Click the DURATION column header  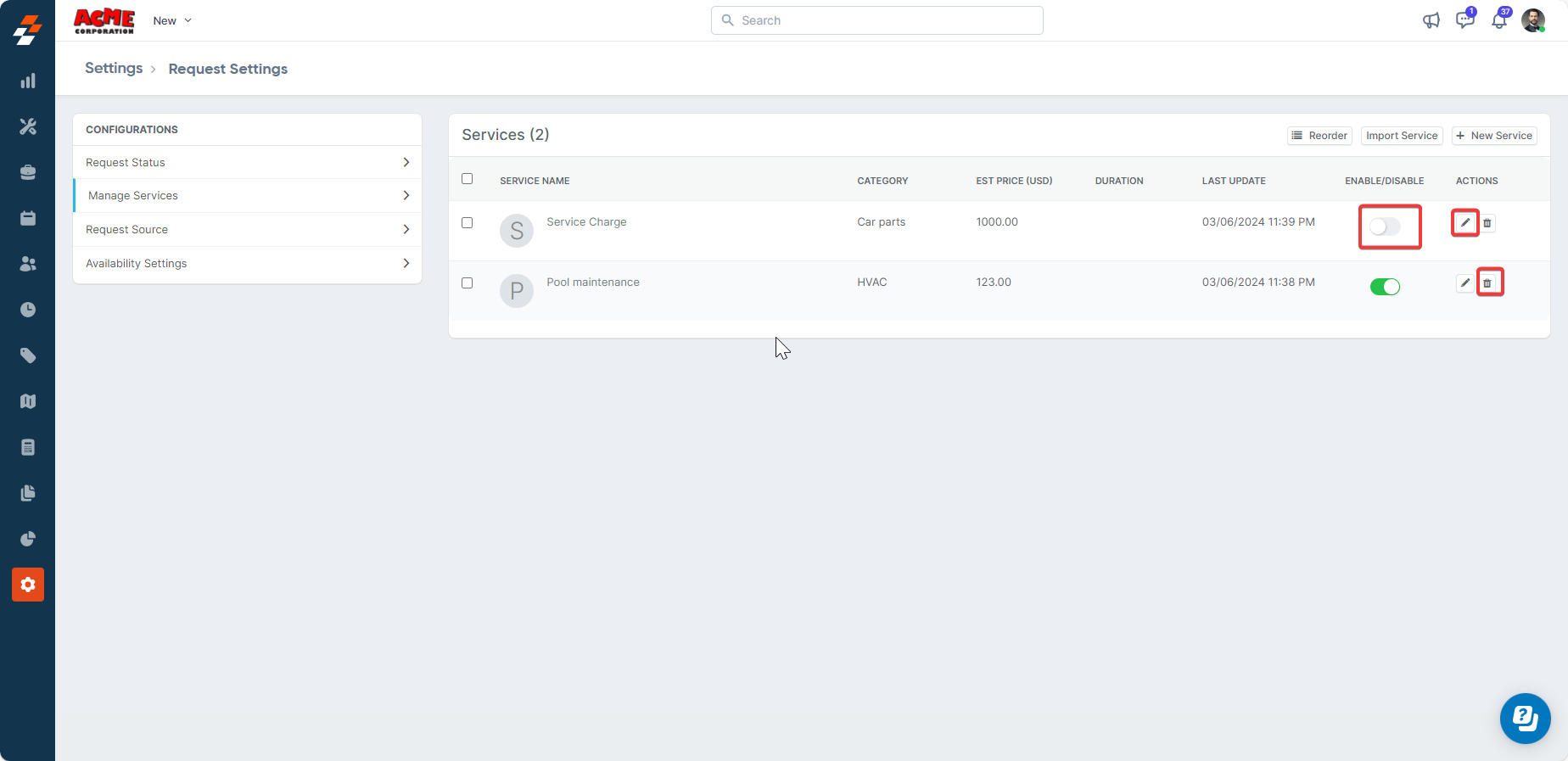(x=1119, y=181)
